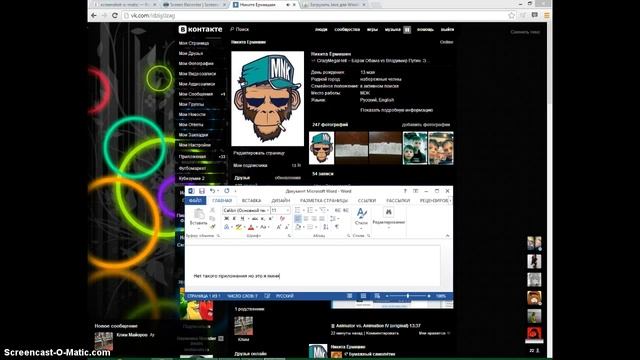
Task: Pause music with VK header pause button
Action: coord(407,29)
